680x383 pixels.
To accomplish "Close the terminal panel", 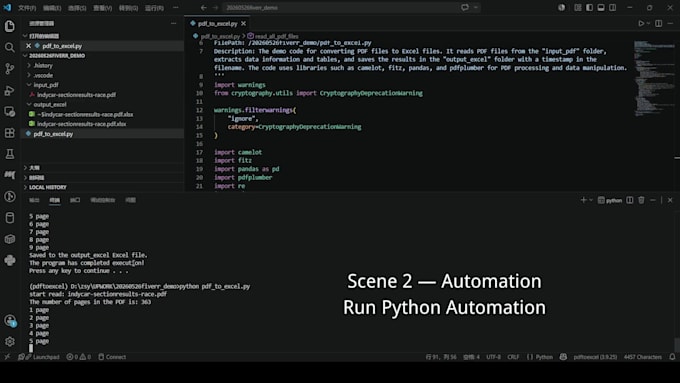I will [x=670, y=200].
